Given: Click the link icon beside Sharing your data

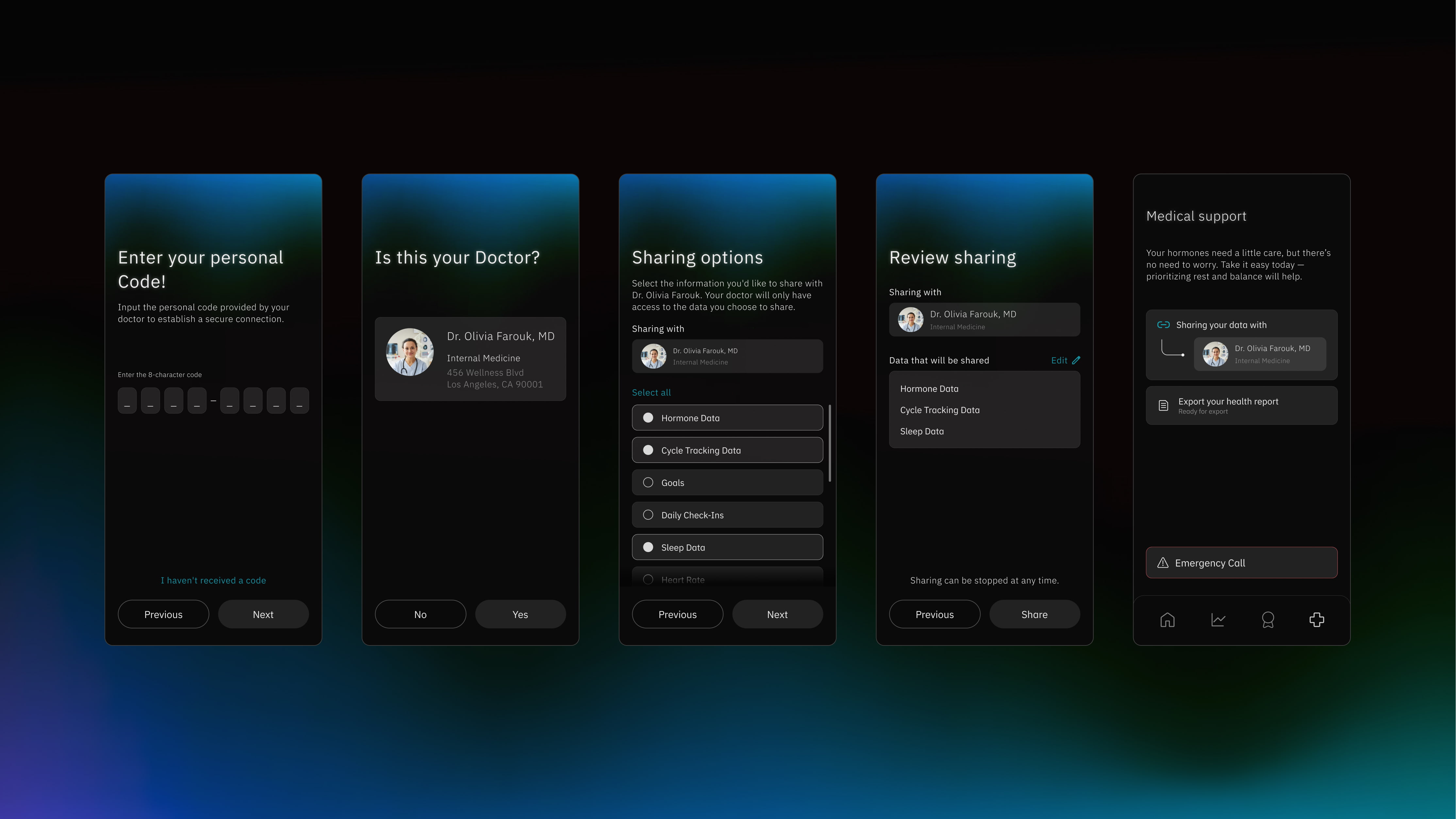Looking at the screenshot, I should (1163, 325).
